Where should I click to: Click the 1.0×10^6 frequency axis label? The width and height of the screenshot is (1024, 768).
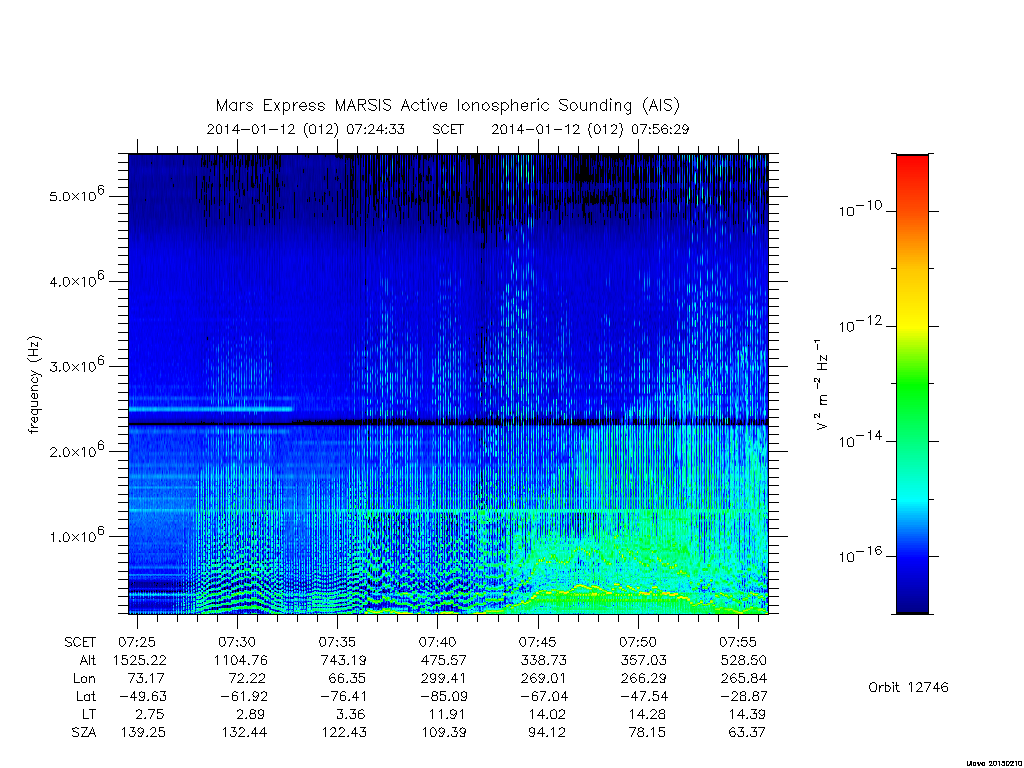point(76,535)
